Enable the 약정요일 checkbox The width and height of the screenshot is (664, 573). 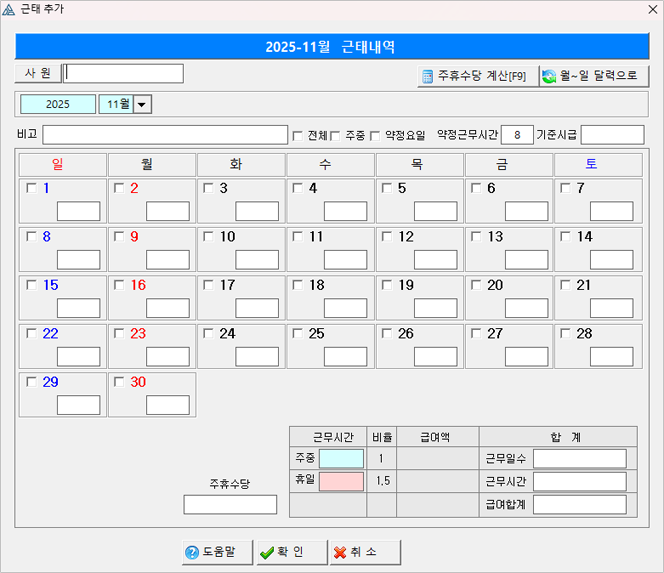click(x=375, y=136)
